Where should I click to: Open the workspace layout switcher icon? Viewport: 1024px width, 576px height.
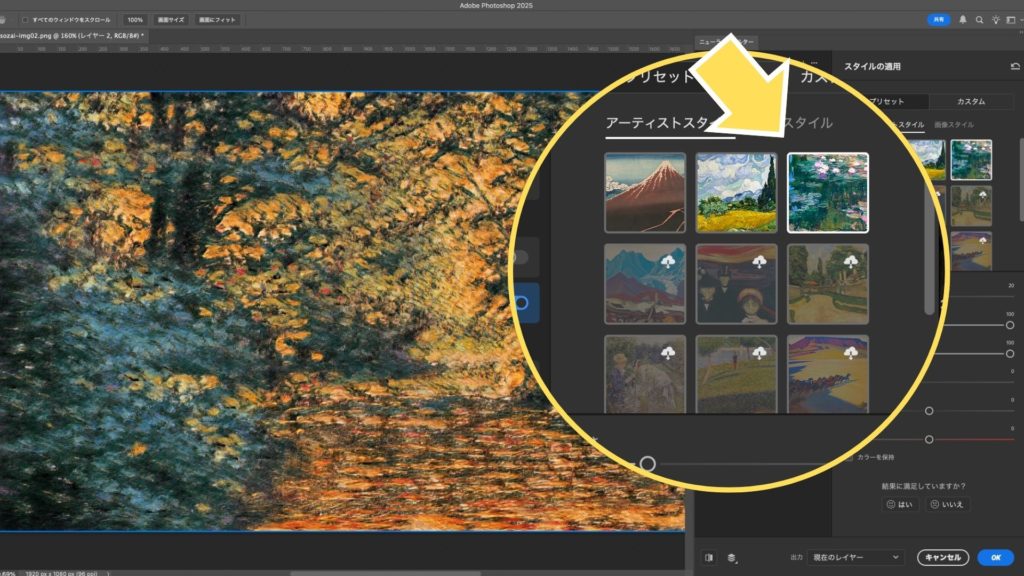[1010, 20]
